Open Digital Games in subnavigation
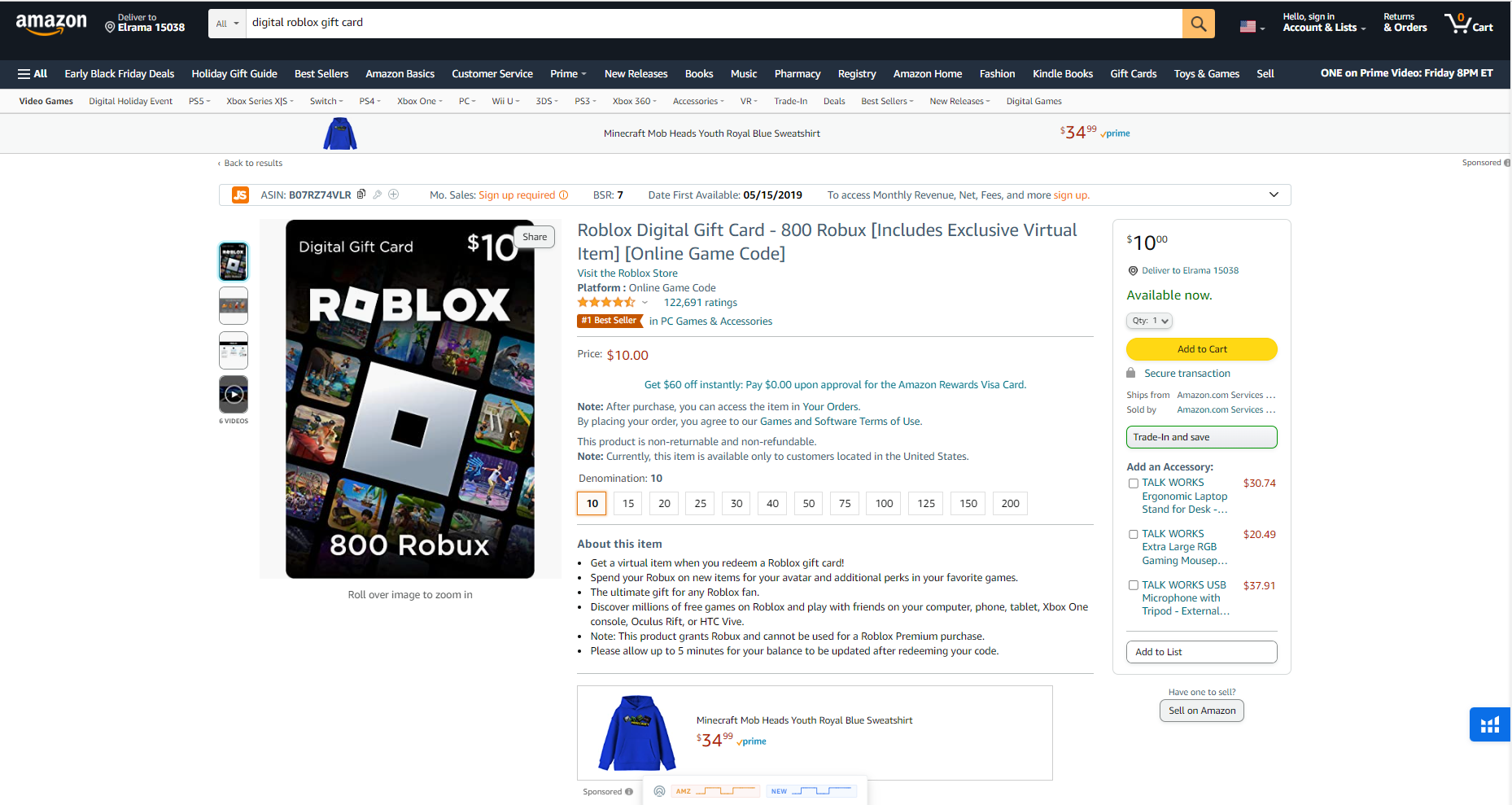1512x805 pixels. point(1034,101)
